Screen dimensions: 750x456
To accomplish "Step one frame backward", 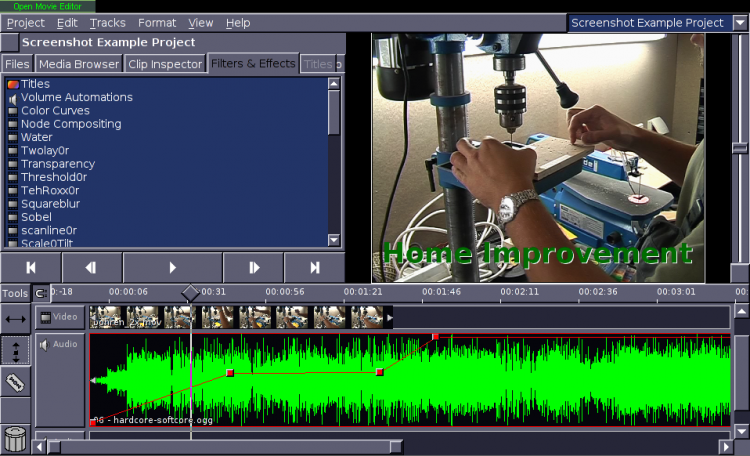I will 91,267.
